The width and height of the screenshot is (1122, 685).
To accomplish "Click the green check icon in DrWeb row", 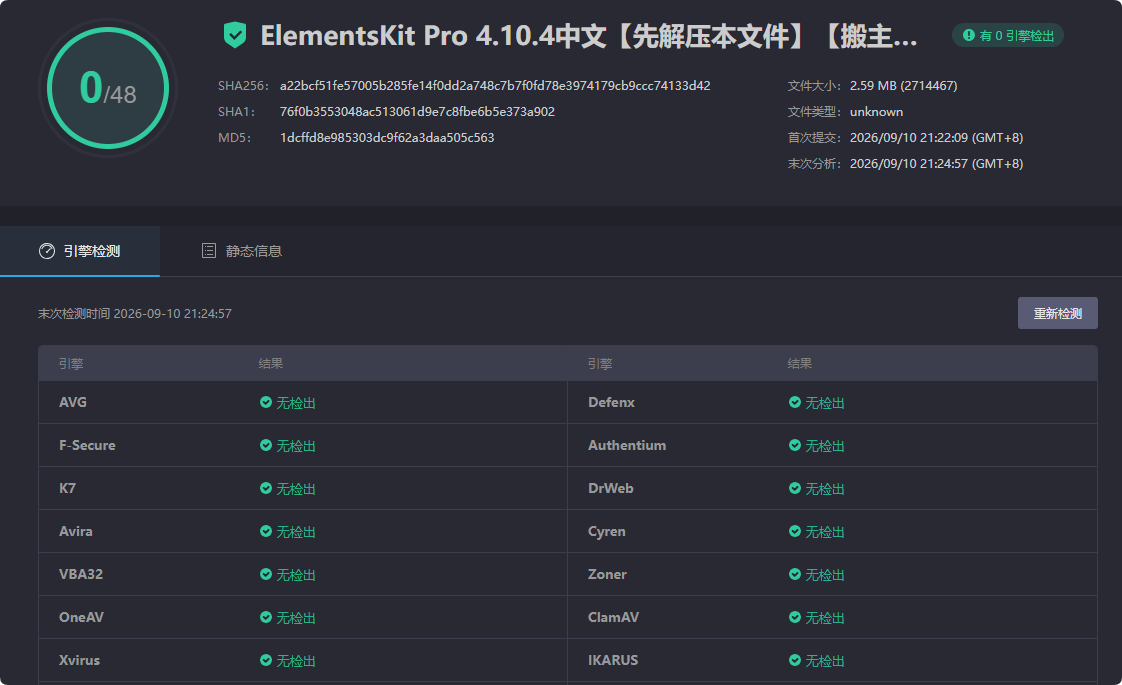I will (x=794, y=488).
